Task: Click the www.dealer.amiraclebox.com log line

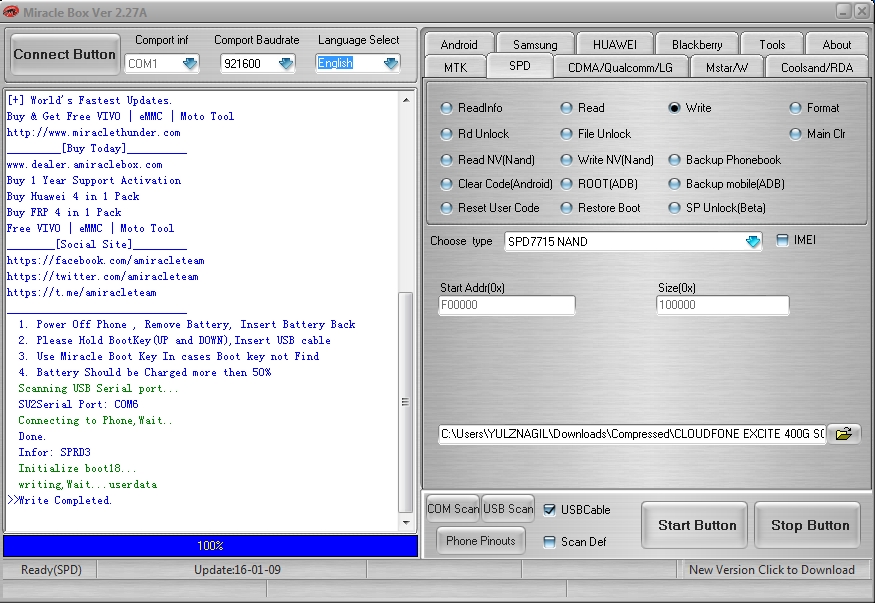Action: point(85,165)
